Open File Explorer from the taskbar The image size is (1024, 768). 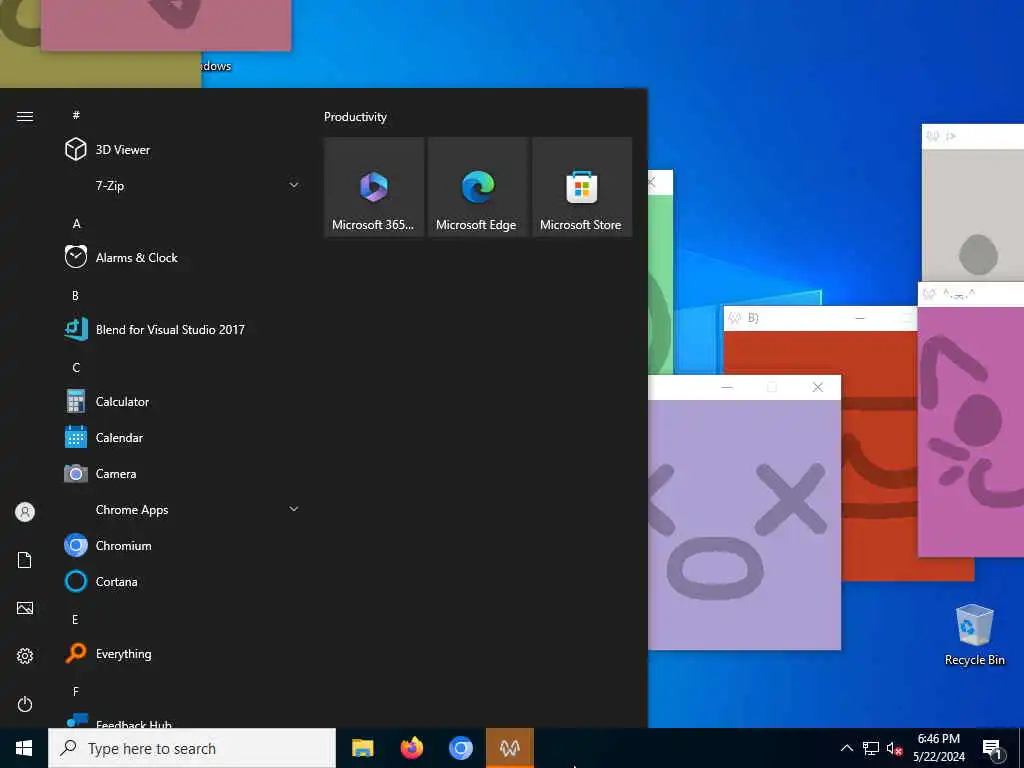[x=362, y=748]
